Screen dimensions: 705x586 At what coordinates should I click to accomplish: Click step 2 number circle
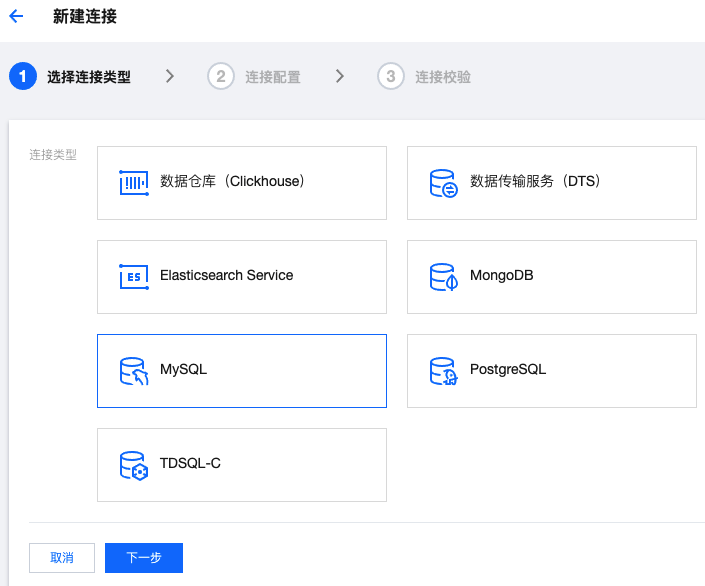coord(221,76)
